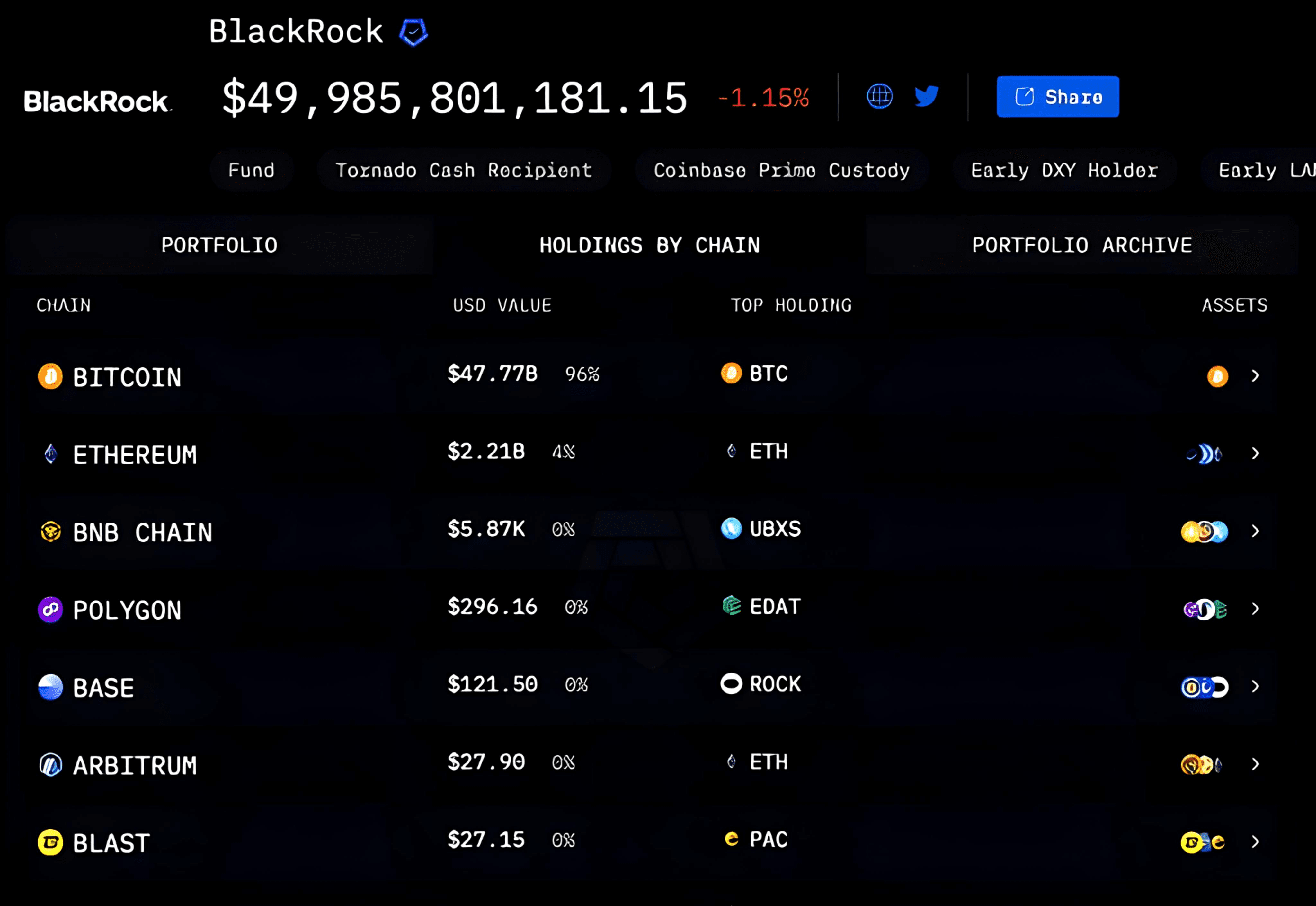
Task: Click the Blast chain icon
Action: pos(50,842)
